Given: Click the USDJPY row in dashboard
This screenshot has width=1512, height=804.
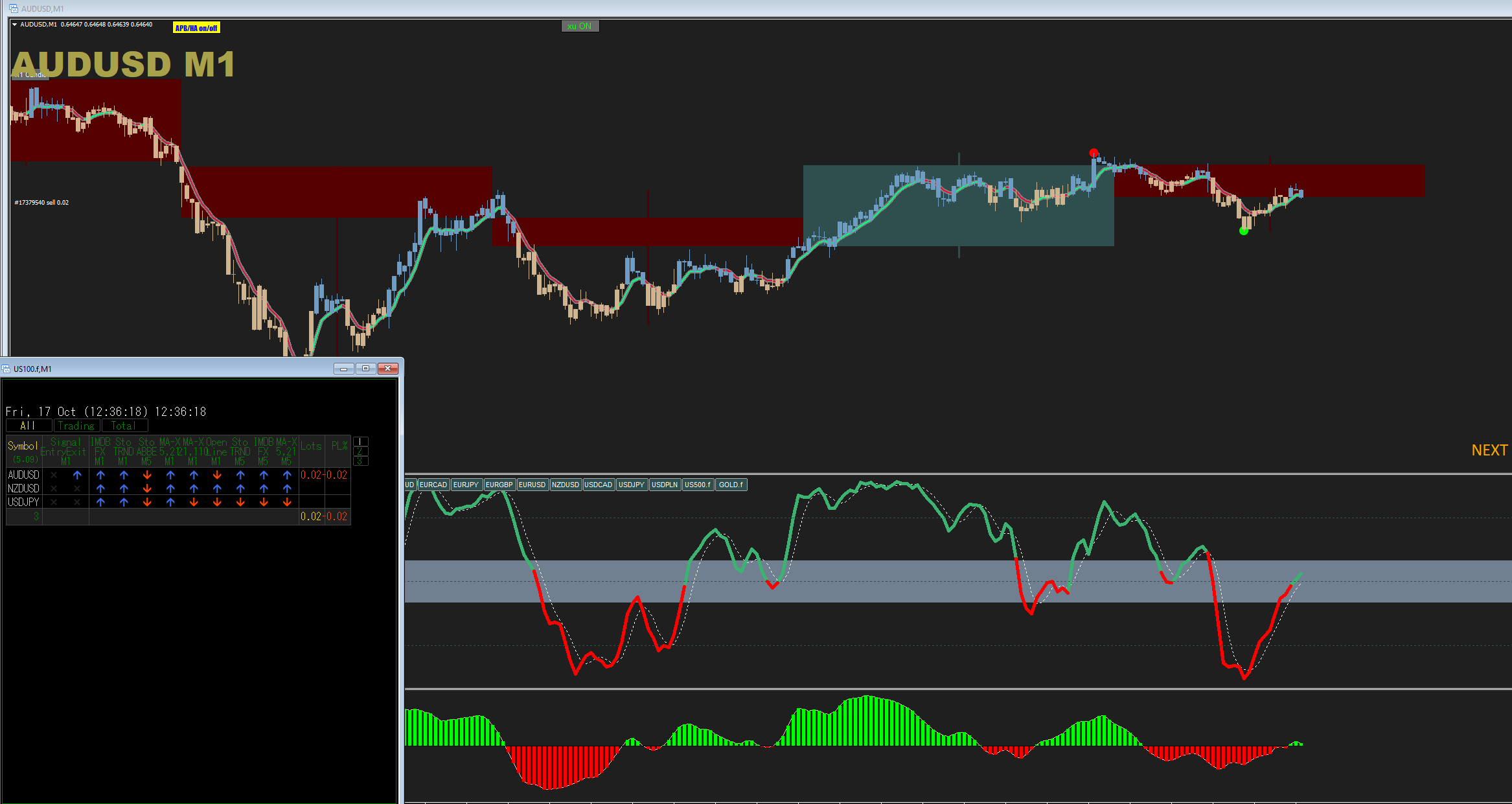Looking at the screenshot, I should point(23,502).
